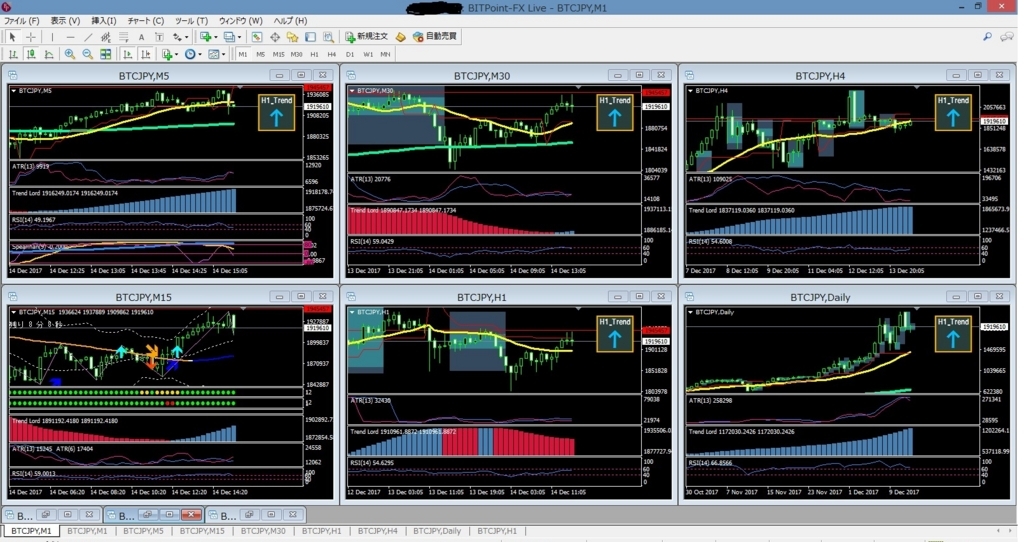Activate the crosshair tool

[x=31, y=37]
